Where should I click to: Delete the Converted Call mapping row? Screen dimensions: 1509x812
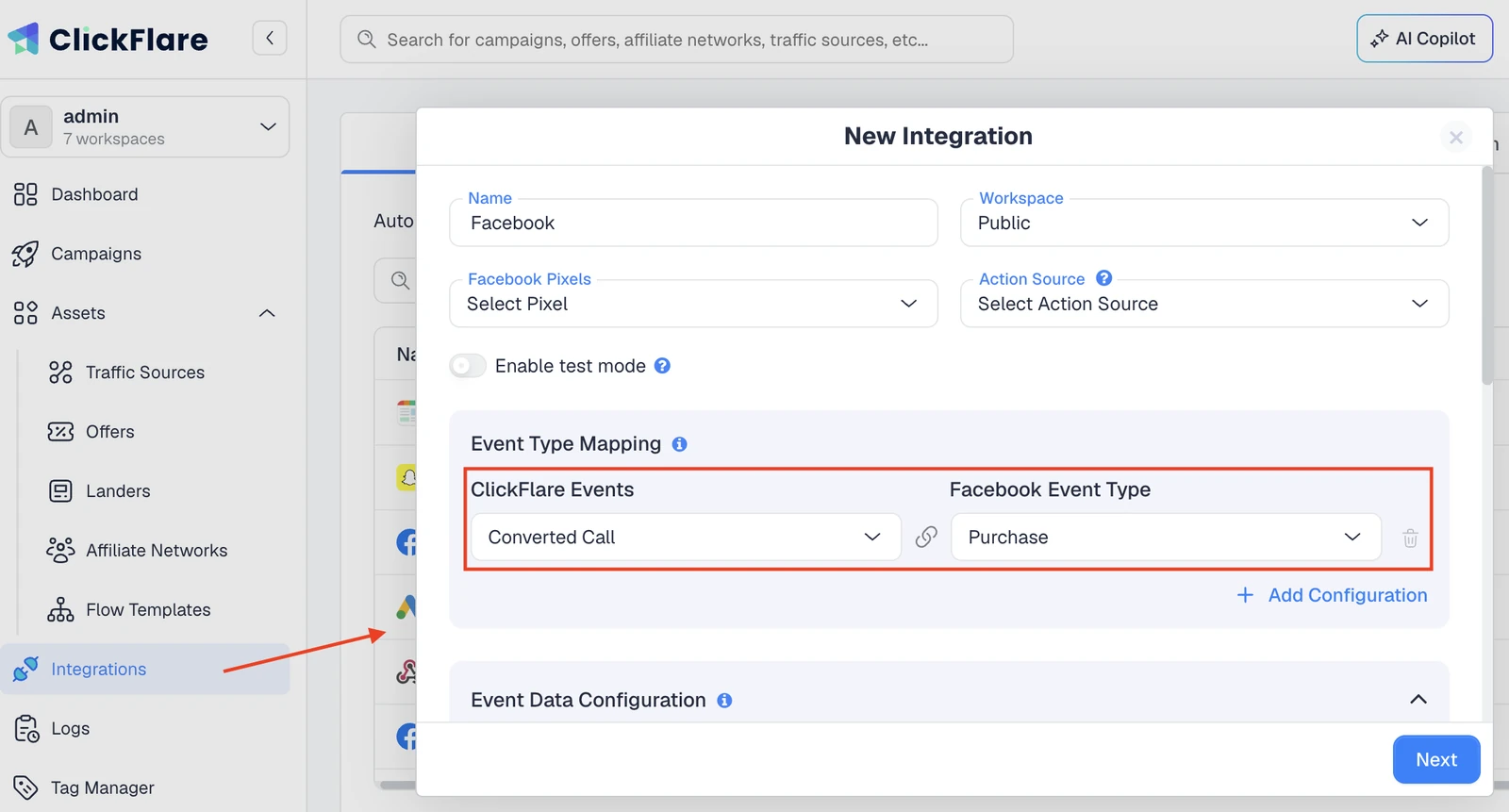[1410, 538]
